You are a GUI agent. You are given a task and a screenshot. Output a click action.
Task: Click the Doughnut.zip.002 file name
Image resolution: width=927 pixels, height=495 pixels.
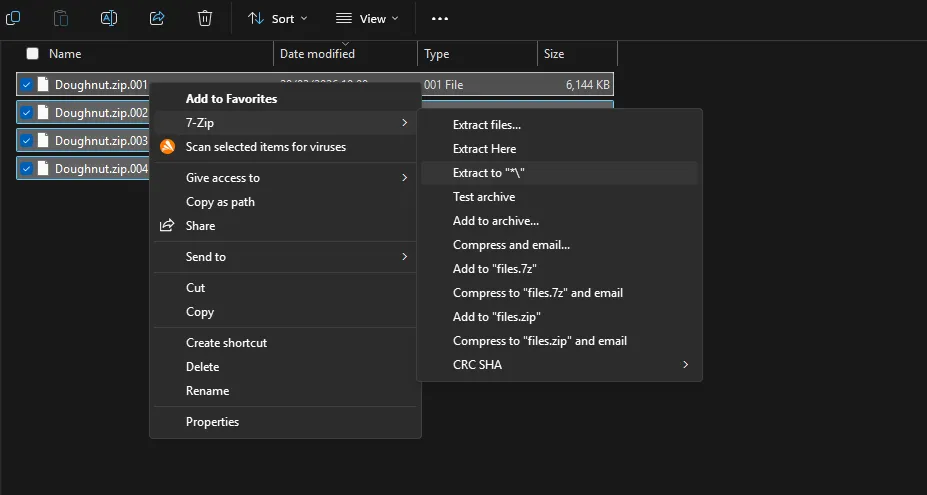point(101,112)
